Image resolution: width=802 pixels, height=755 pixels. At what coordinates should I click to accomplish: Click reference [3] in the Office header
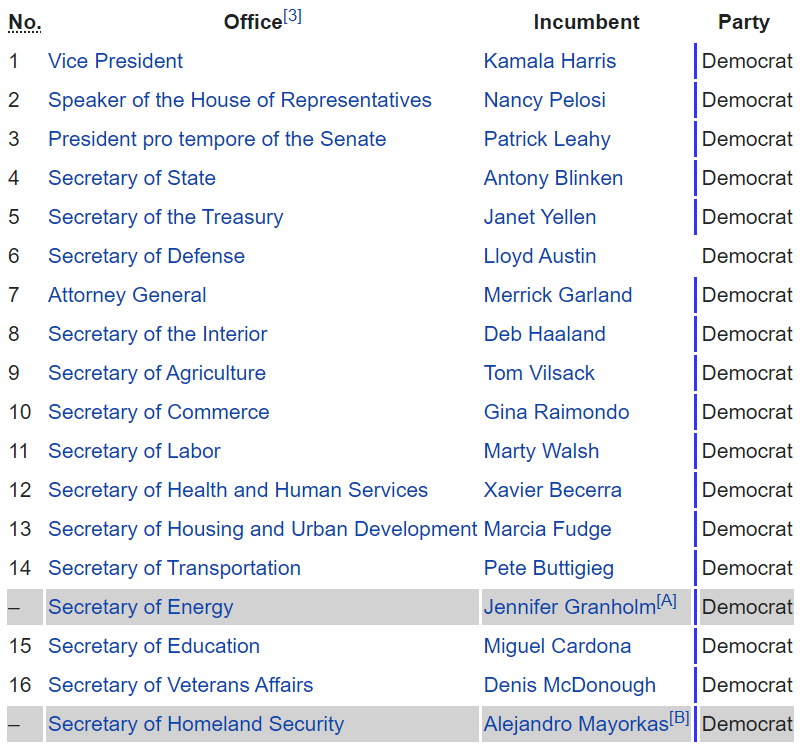[292, 16]
